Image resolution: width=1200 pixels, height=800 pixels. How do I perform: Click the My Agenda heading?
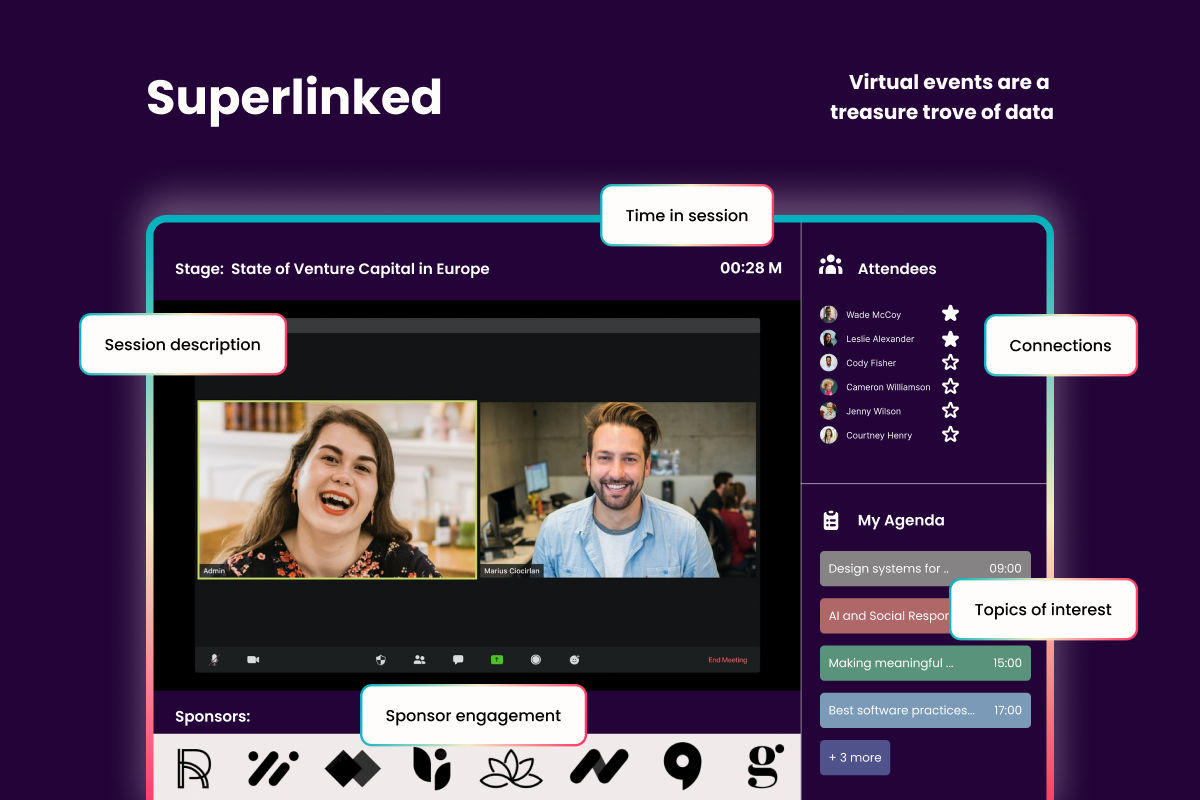(901, 520)
